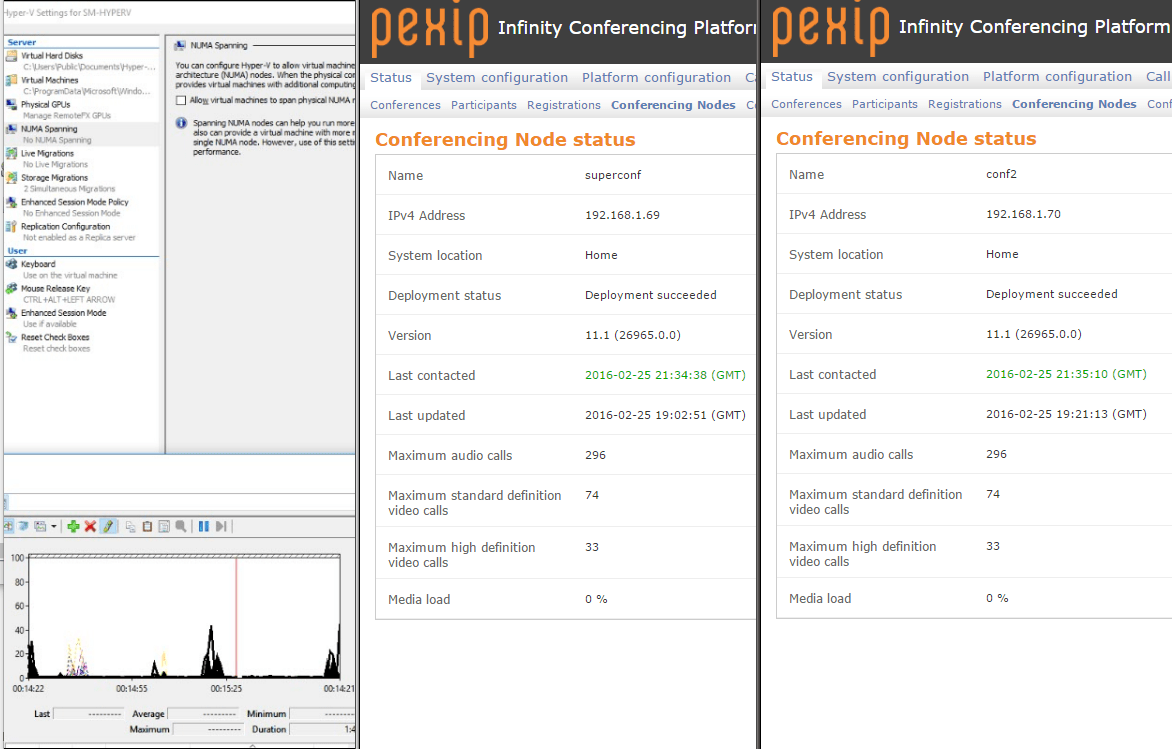Select the Mouse Release Key icon
Image resolution: width=1172 pixels, height=749 pixels.
coord(11,289)
